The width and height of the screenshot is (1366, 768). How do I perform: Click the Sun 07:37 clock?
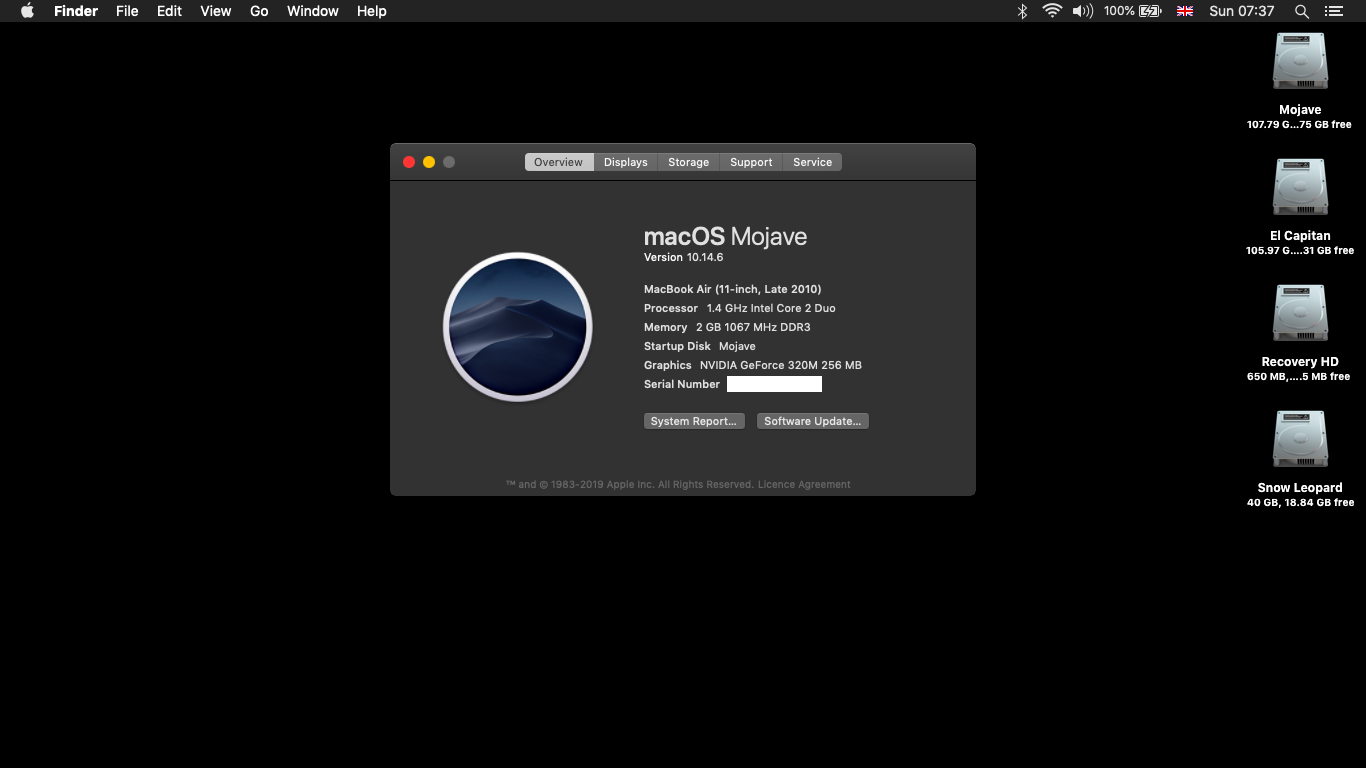(1242, 11)
